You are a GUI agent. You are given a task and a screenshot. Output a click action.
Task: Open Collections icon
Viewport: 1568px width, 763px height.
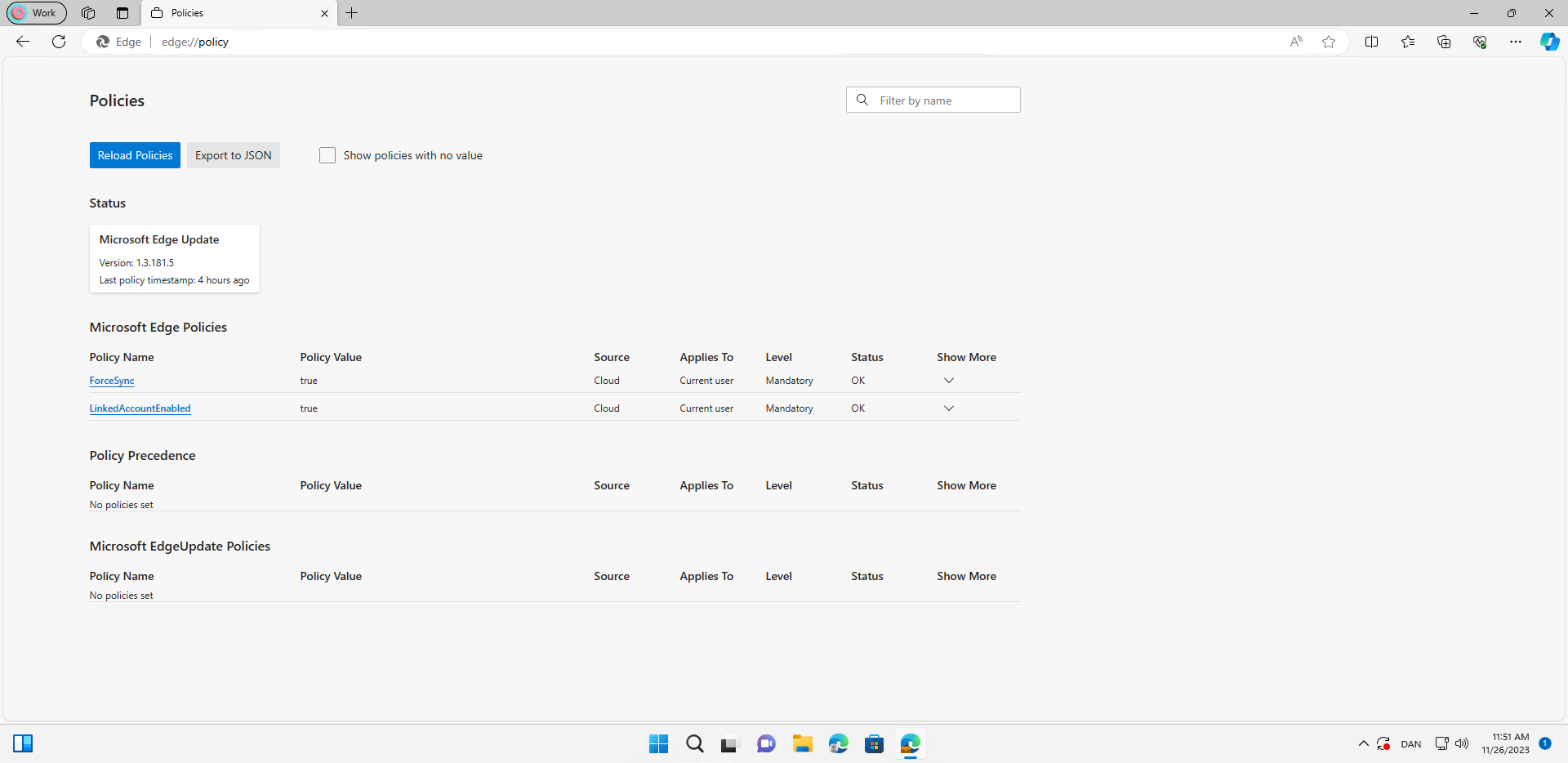[x=1444, y=42]
